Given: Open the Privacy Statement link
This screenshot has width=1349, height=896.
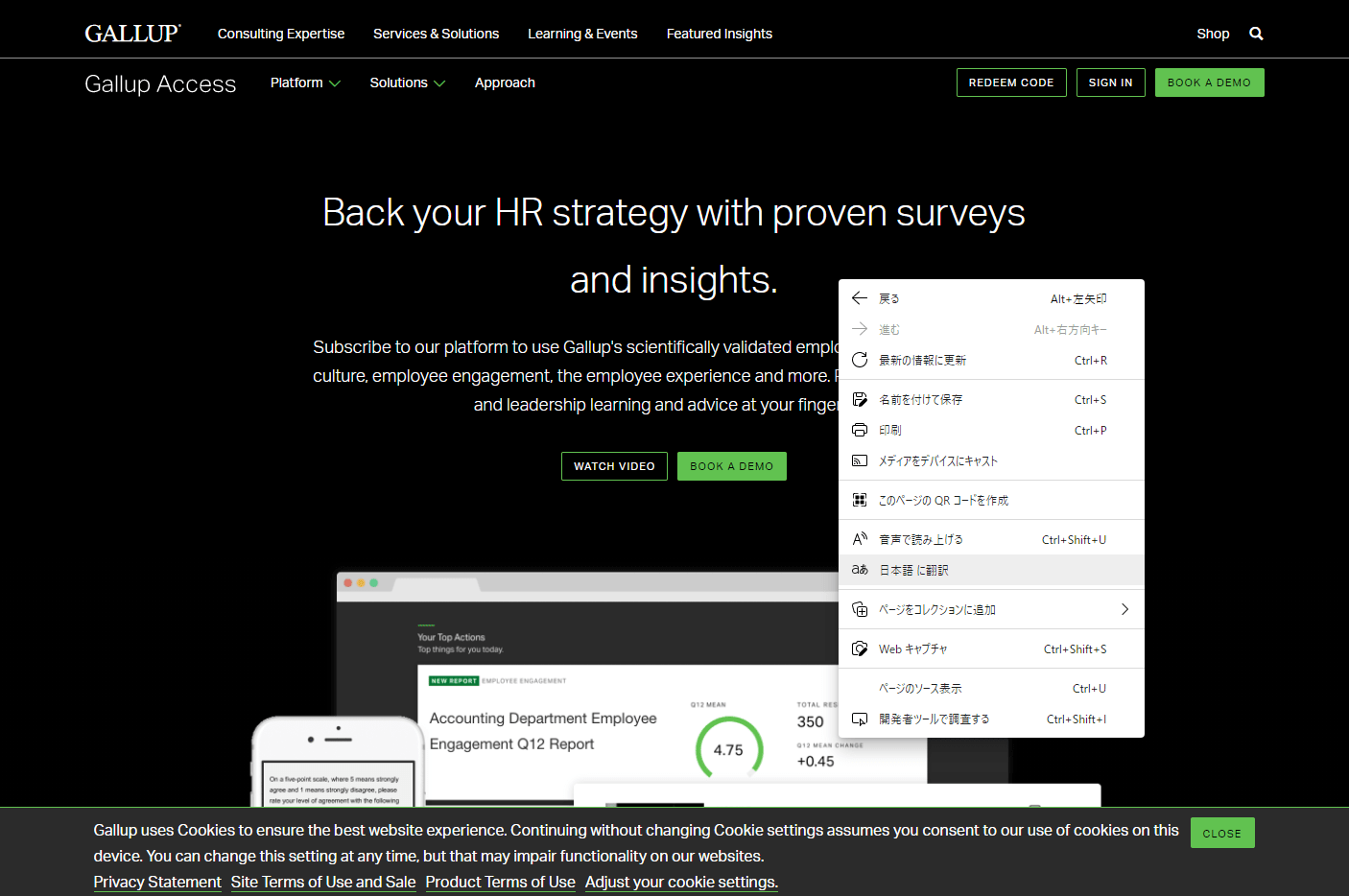Looking at the screenshot, I should click(x=157, y=882).
